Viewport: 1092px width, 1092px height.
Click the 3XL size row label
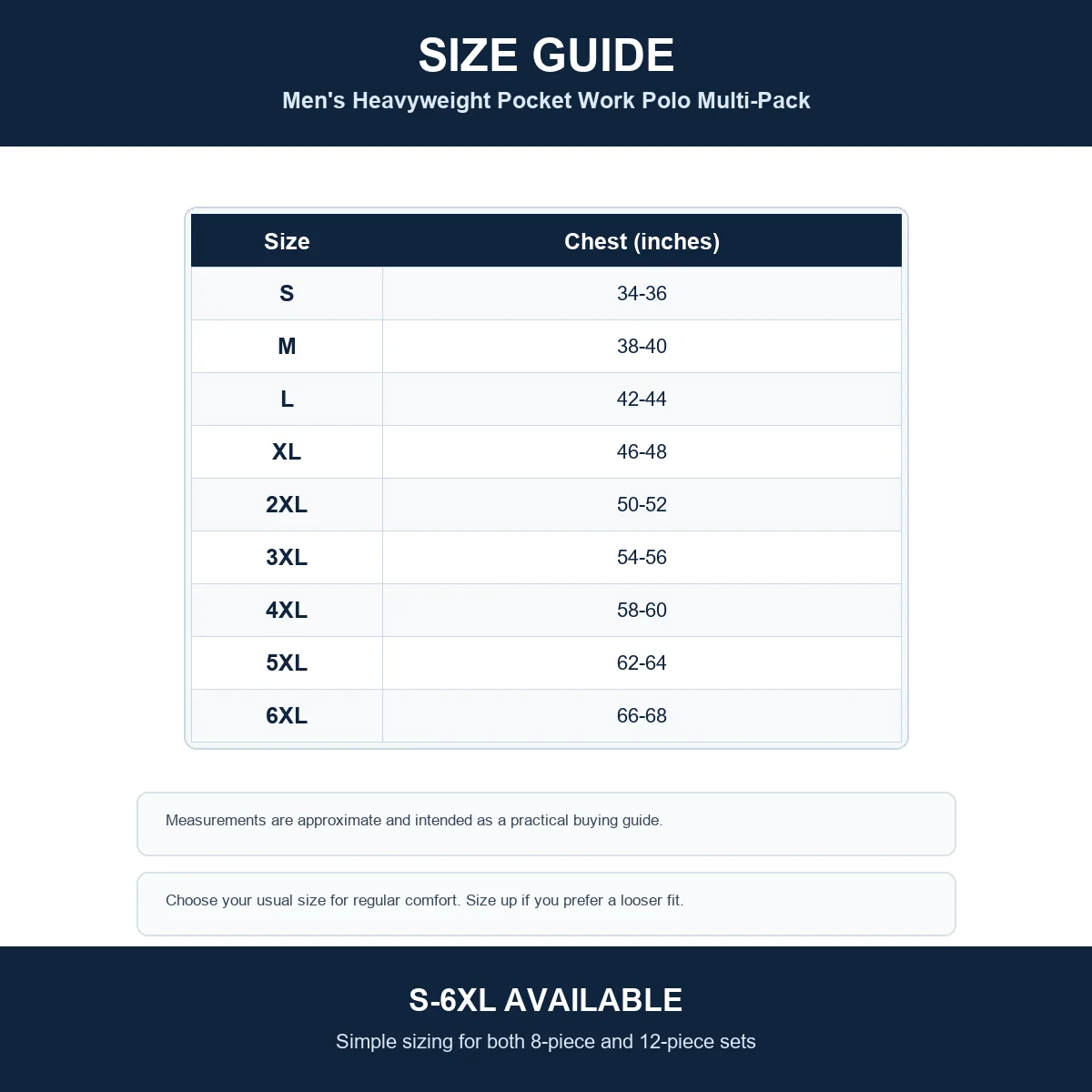[287, 557]
